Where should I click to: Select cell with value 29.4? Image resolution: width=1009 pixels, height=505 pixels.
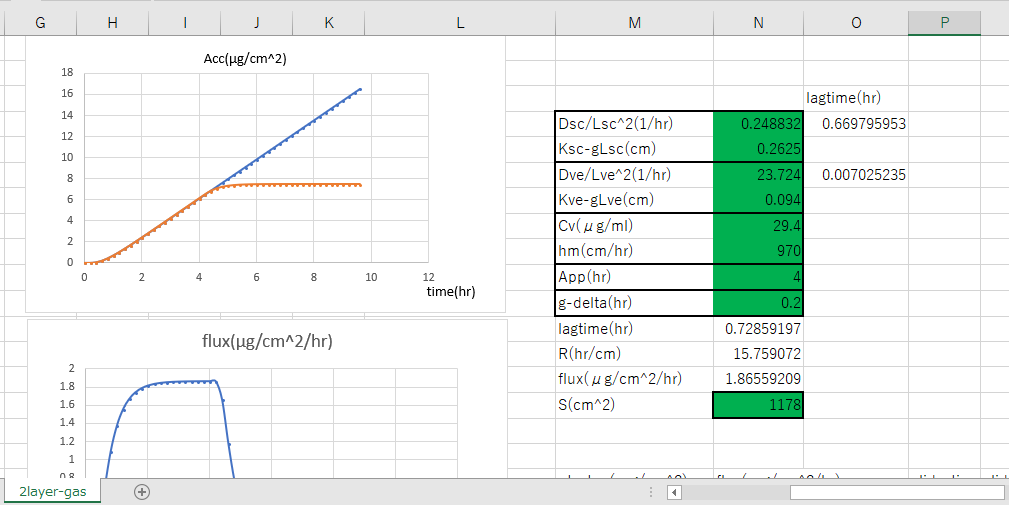coord(758,226)
